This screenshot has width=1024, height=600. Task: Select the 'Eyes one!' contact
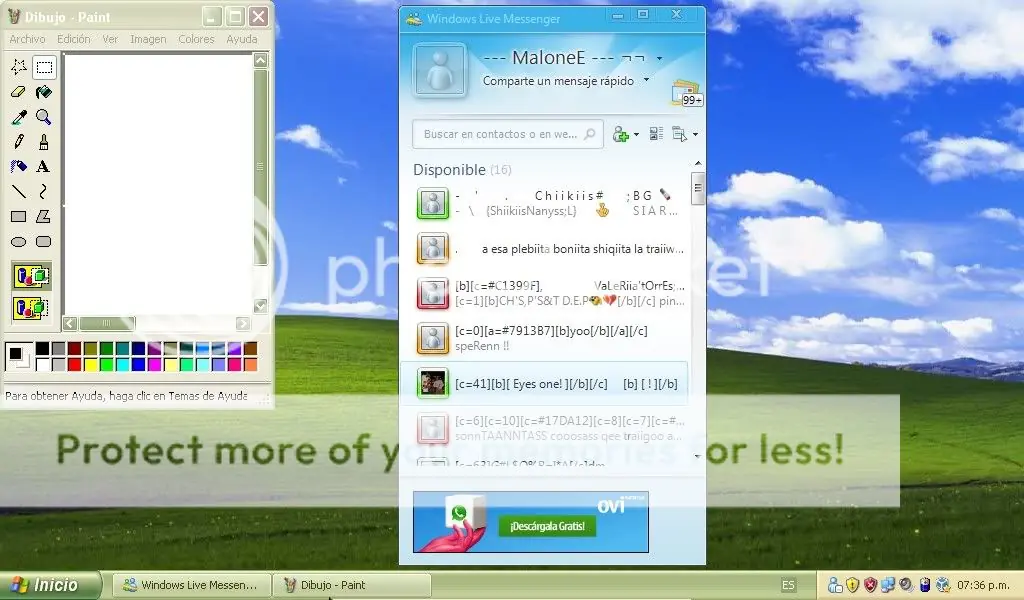544,383
